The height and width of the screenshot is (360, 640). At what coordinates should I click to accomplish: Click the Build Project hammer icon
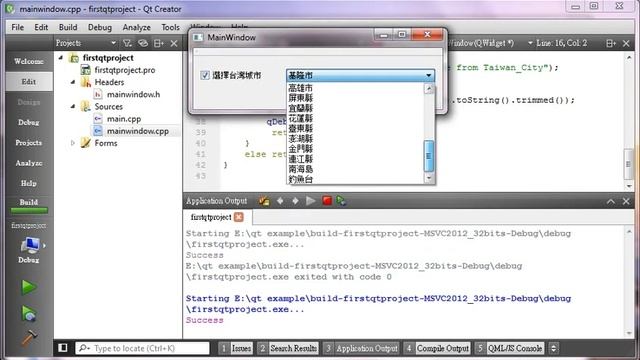[x=29, y=338]
